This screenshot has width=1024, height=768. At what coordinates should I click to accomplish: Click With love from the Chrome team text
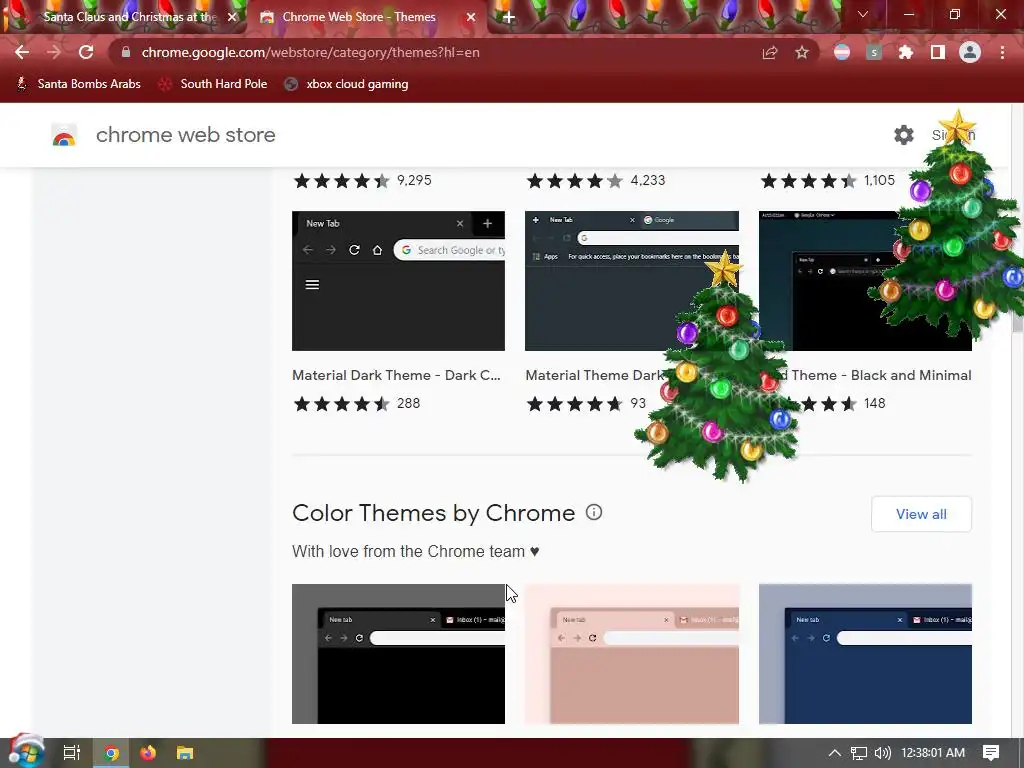415,551
